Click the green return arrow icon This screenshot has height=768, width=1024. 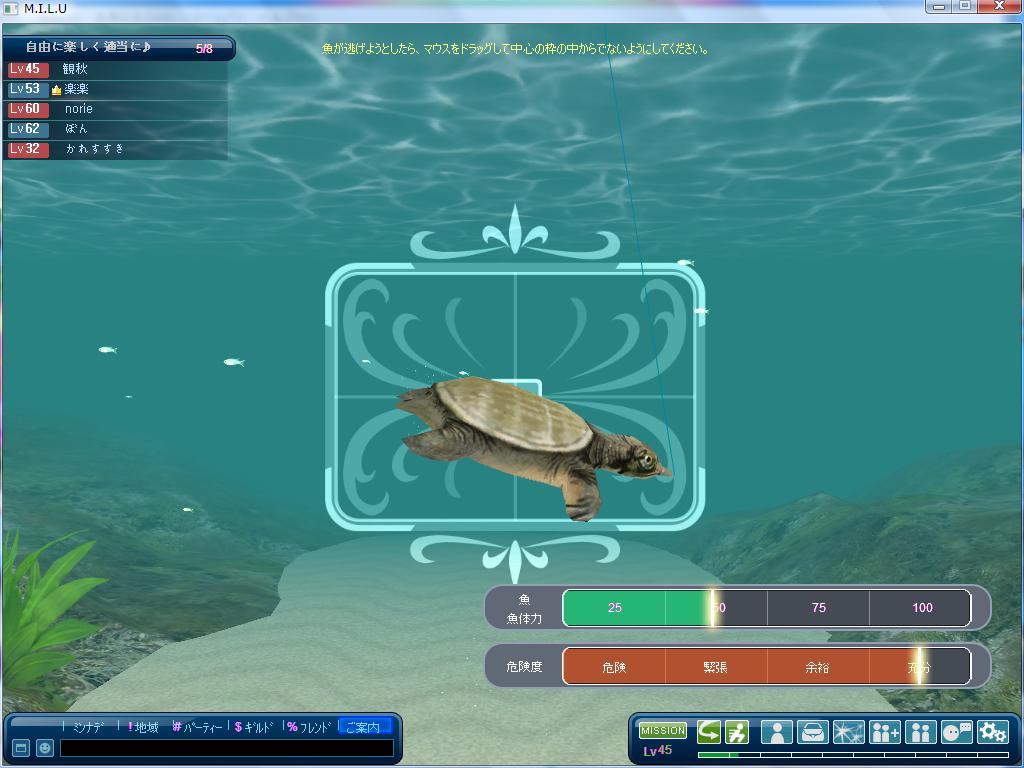(x=709, y=732)
